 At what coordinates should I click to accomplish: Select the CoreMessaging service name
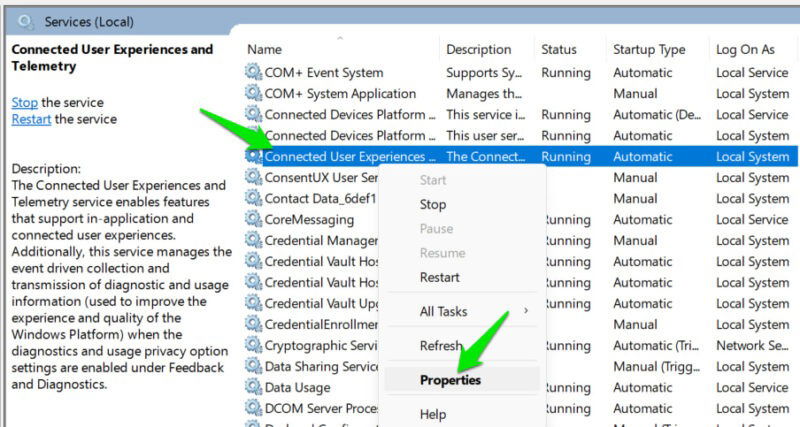coord(309,220)
